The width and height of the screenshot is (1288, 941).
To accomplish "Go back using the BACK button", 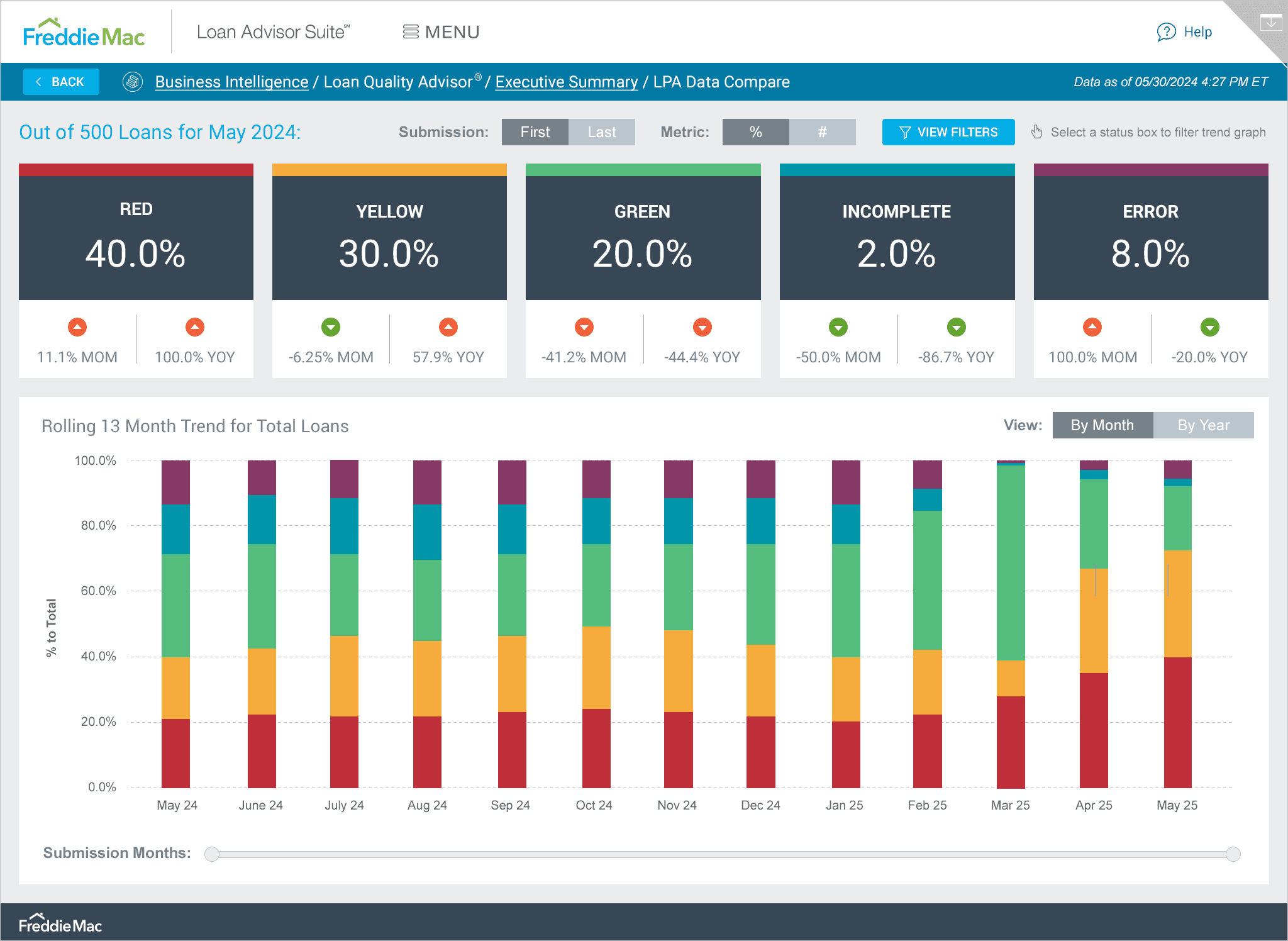I will point(61,82).
